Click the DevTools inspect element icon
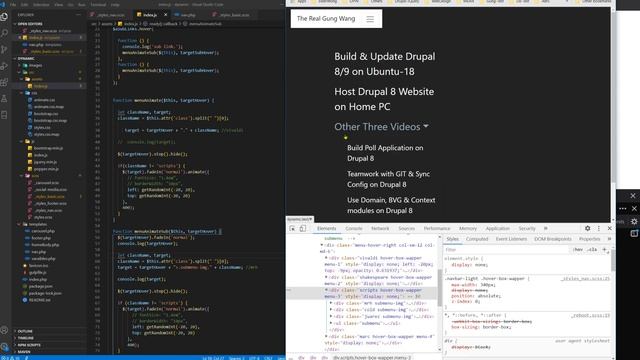The width and height of the screenshot is (640, 360). click(292, 229)
